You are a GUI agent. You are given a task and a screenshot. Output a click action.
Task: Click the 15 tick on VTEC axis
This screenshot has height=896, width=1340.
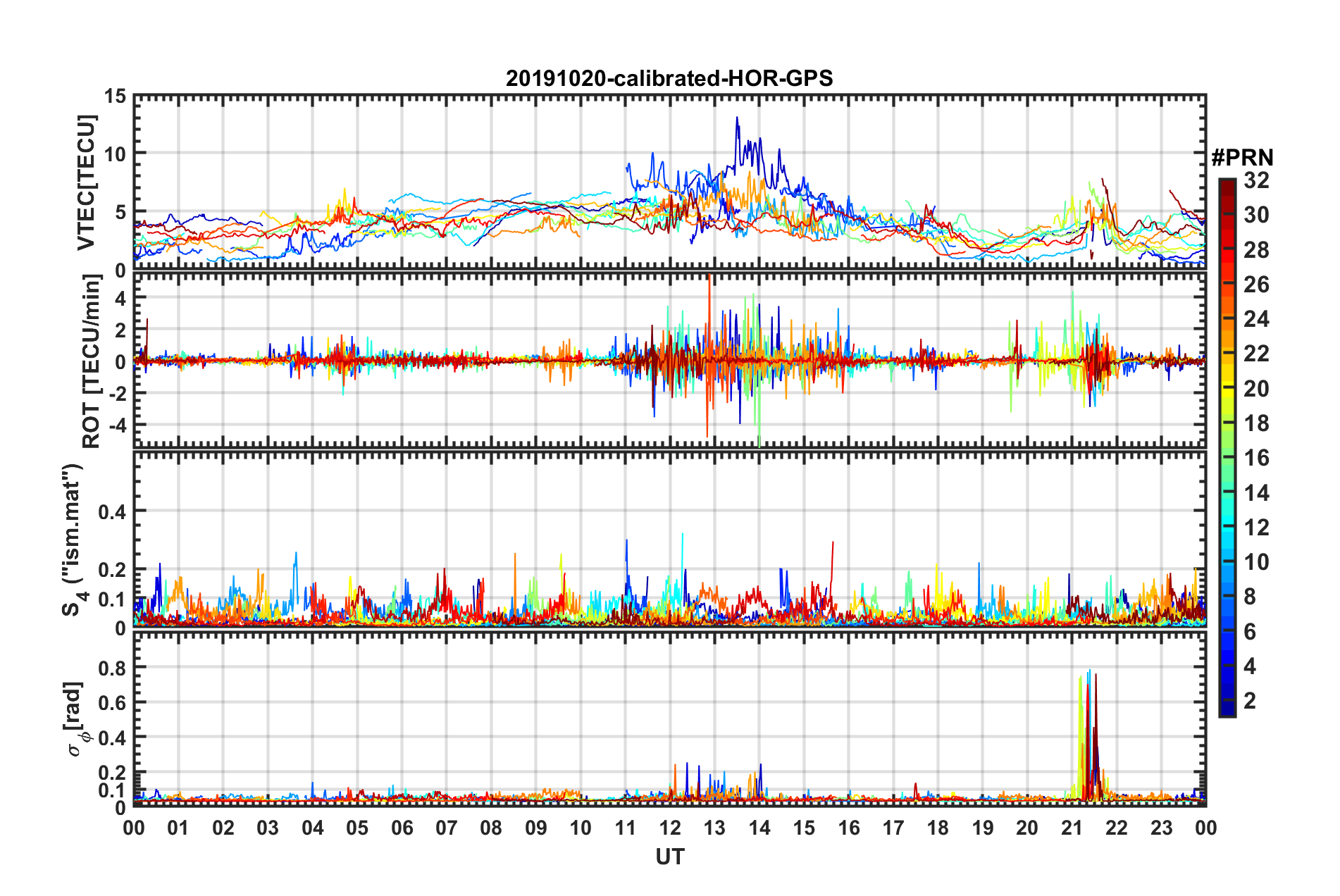coord(114,96)
